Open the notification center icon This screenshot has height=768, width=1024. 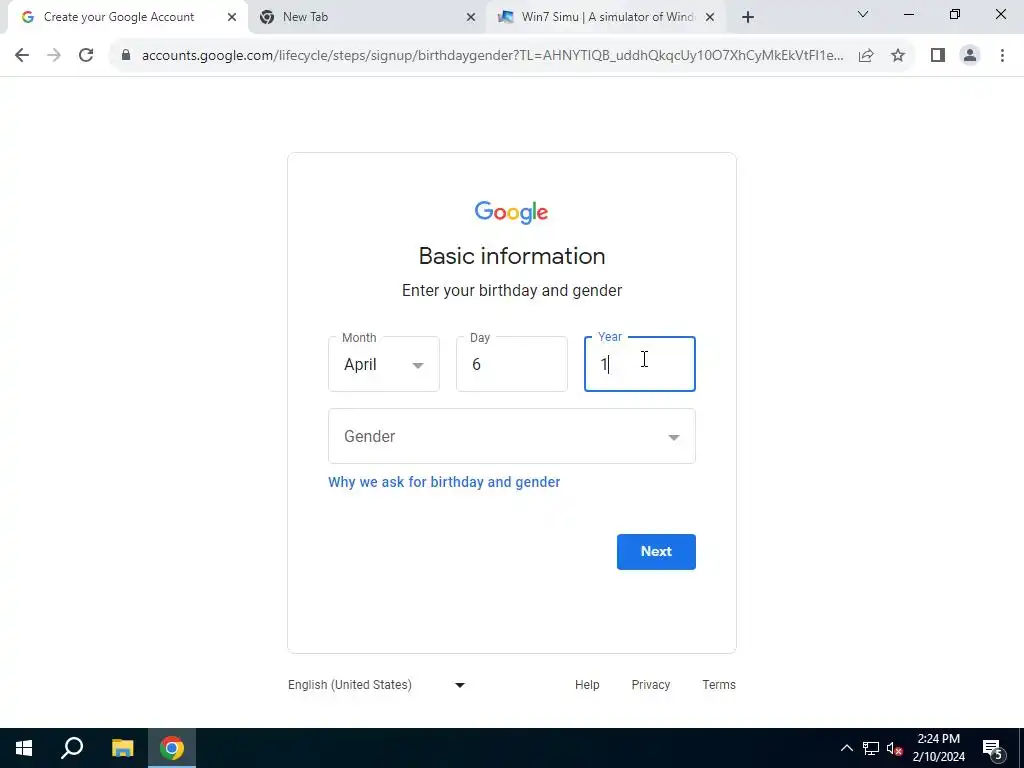pyautogui.click(x=993, y=748)
